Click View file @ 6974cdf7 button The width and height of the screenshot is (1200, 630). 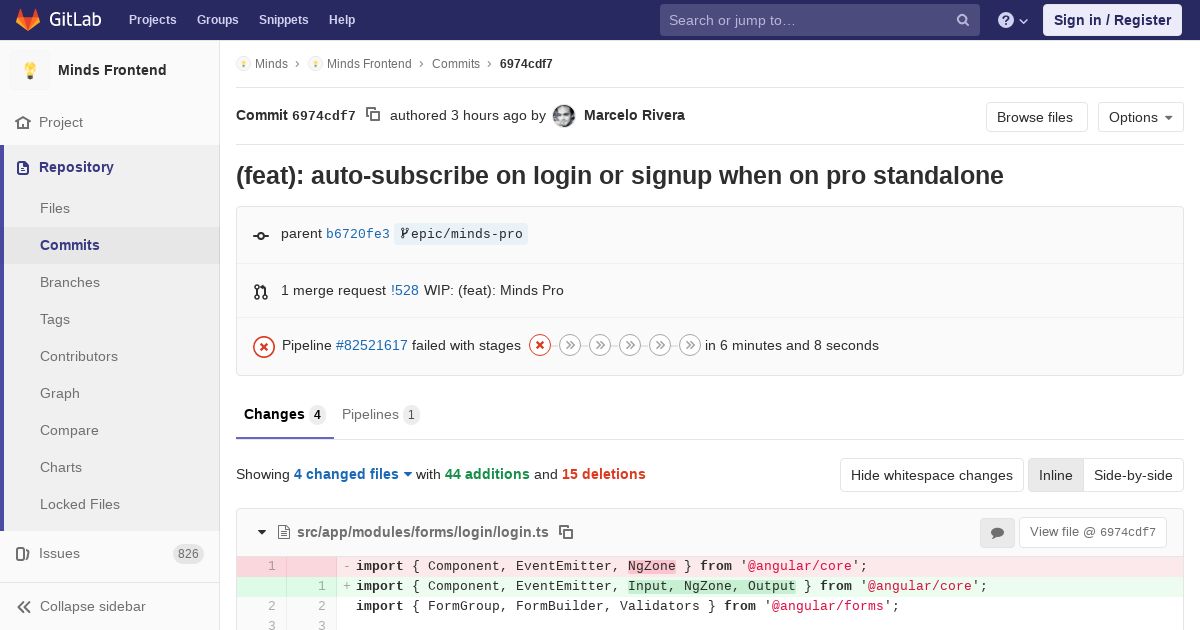click(x=1093, y=532)
